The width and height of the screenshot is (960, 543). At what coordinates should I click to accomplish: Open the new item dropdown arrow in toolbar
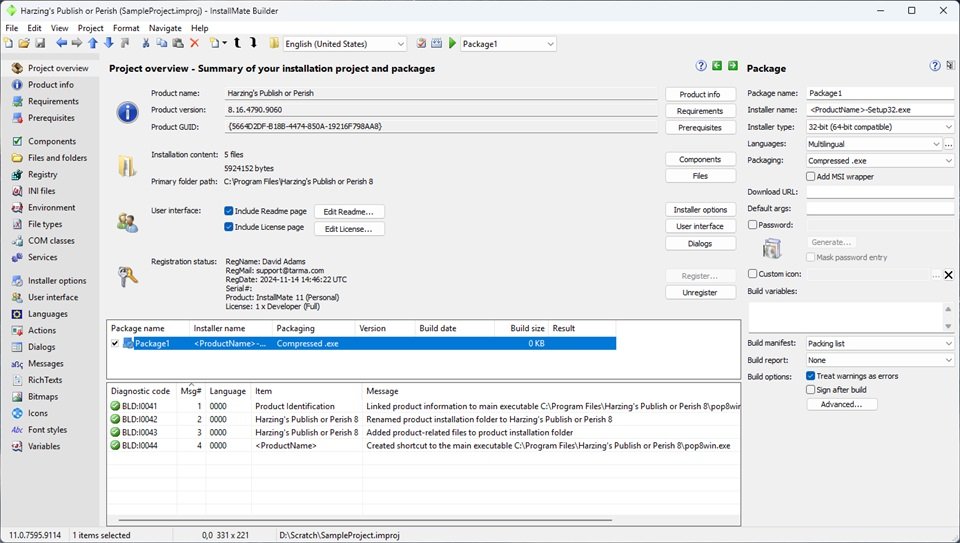225,43
